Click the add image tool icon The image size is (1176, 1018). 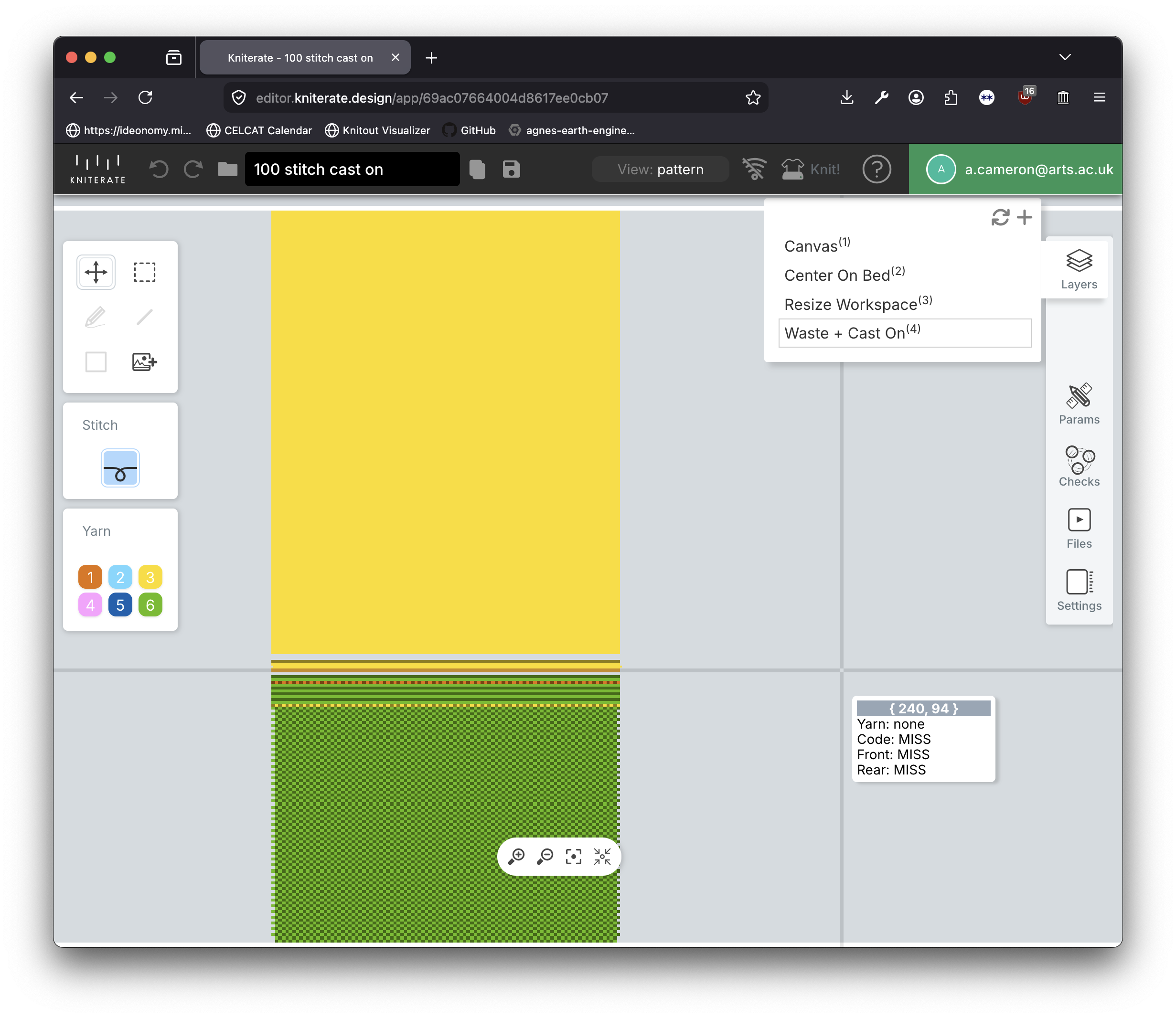pos(144,362)
